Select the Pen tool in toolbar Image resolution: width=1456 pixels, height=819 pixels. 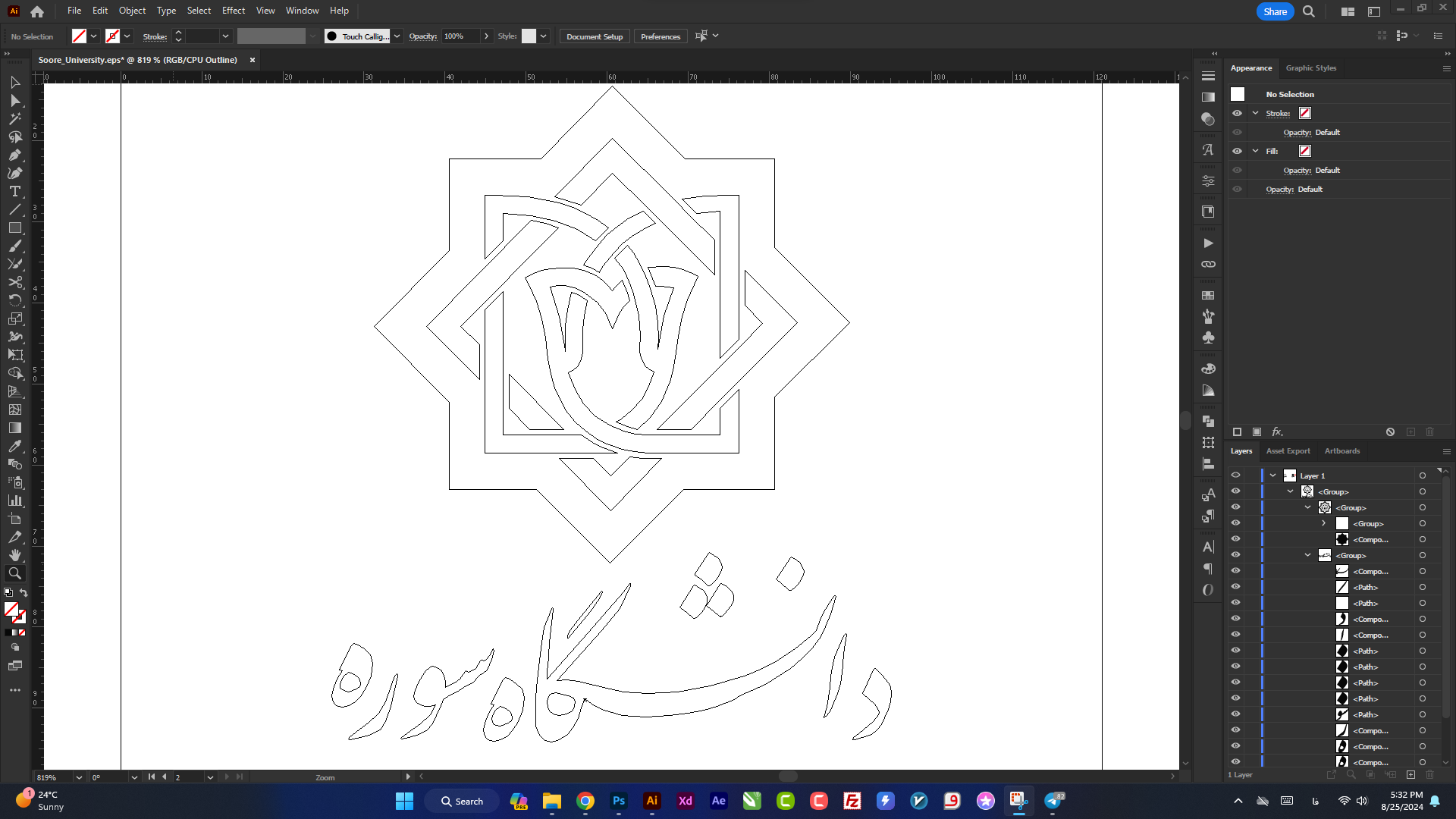(x=14, y=155)
